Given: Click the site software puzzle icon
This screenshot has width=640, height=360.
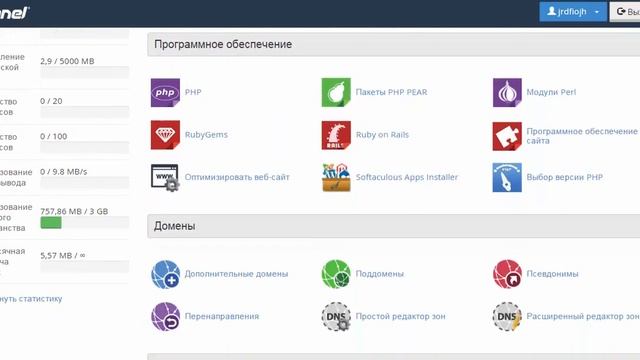Looking at the screenshot, I should pyautogui.click(x=507, y=136).
